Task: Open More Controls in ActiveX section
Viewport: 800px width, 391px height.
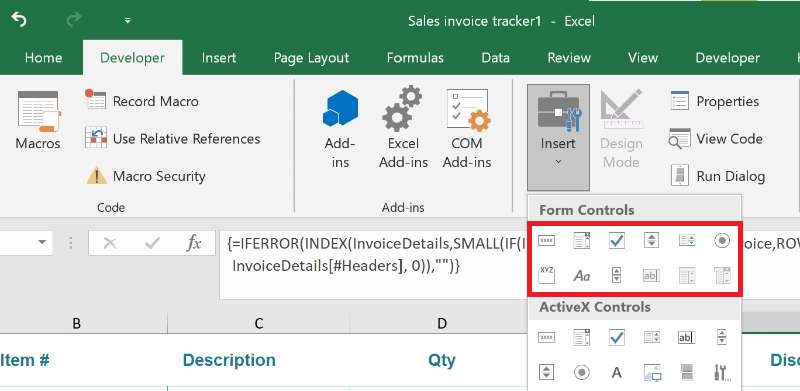Action: 721,373
